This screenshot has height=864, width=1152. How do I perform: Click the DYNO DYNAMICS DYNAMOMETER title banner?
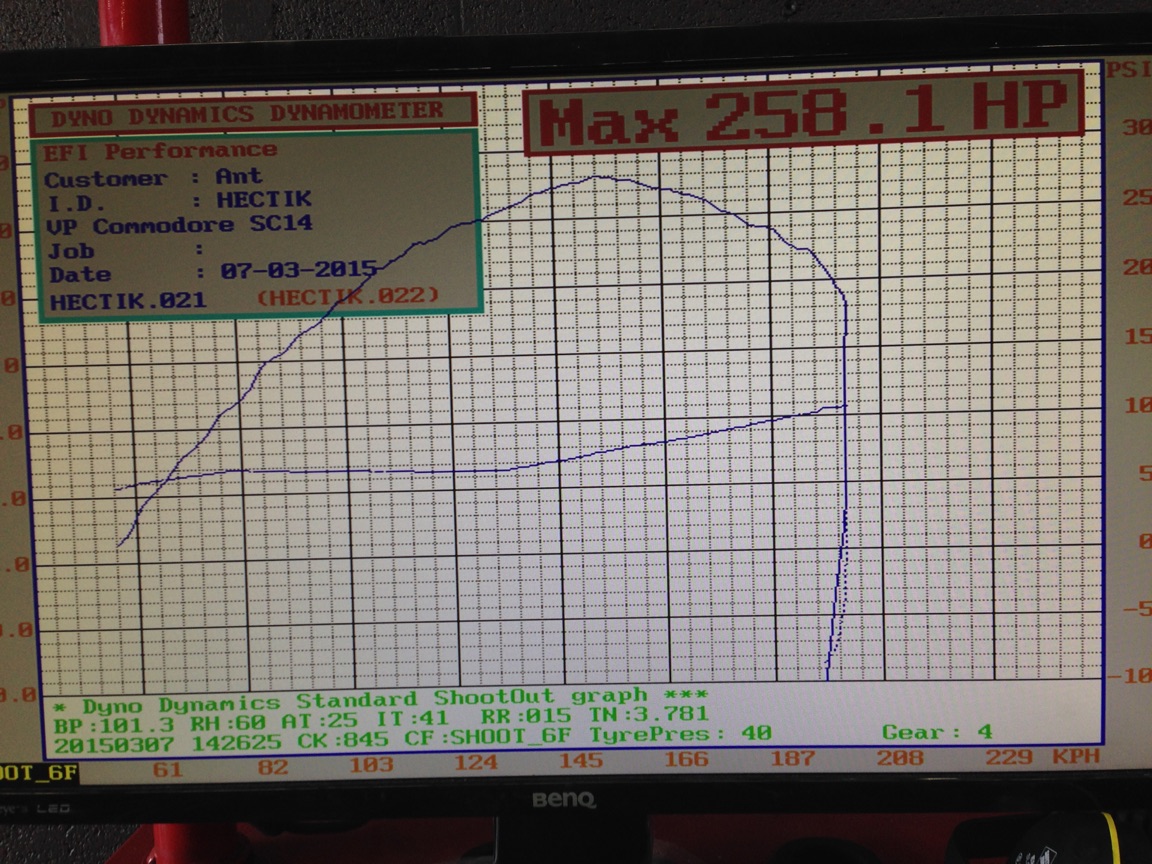pyautogui.click(x=253, y=115)
